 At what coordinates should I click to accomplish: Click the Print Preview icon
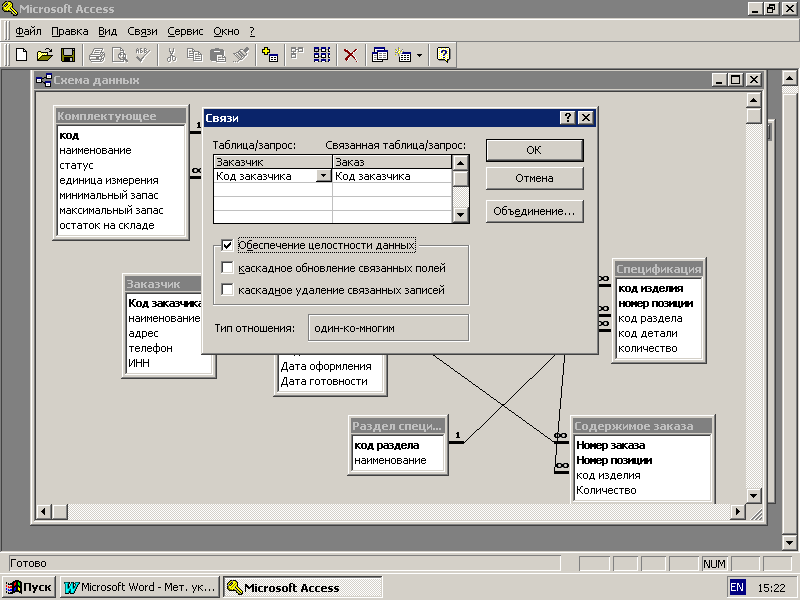(x=120, y=55)
